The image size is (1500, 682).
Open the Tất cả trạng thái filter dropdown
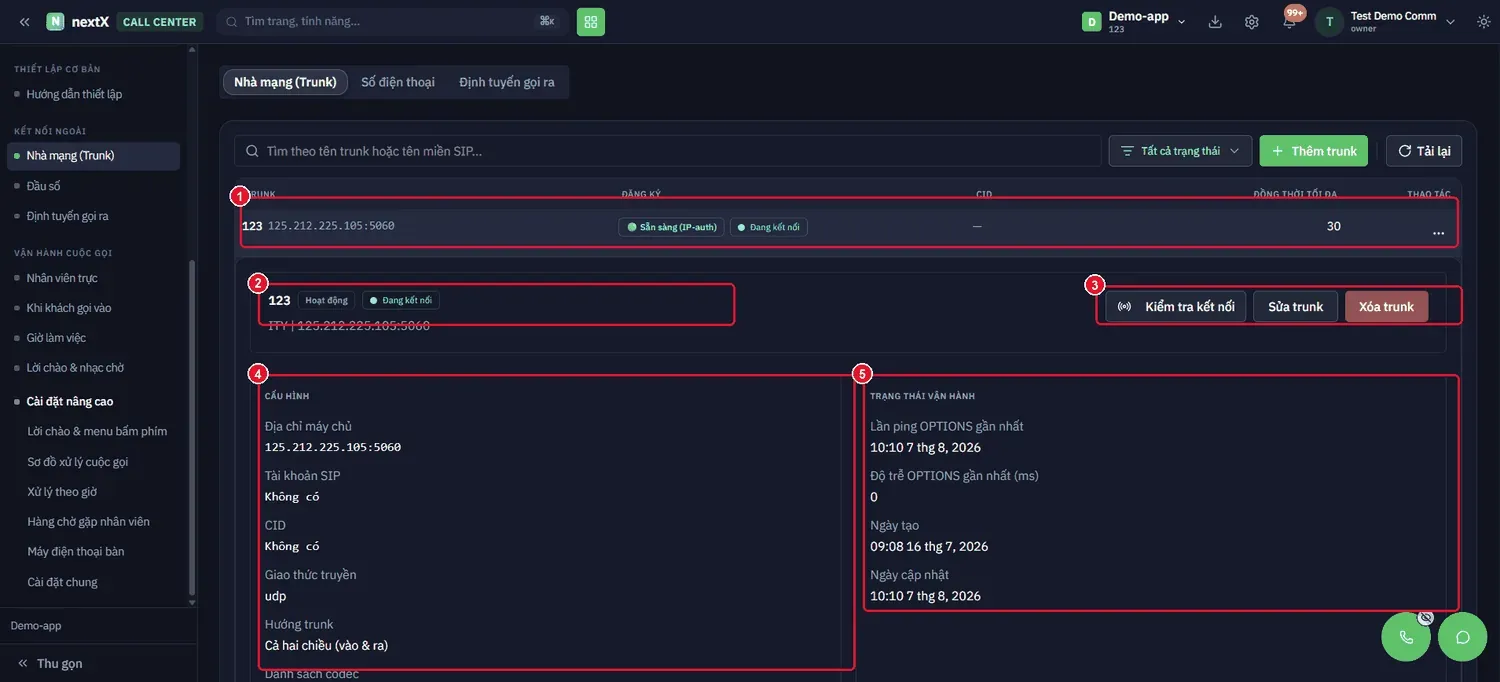click(1180, 151)
